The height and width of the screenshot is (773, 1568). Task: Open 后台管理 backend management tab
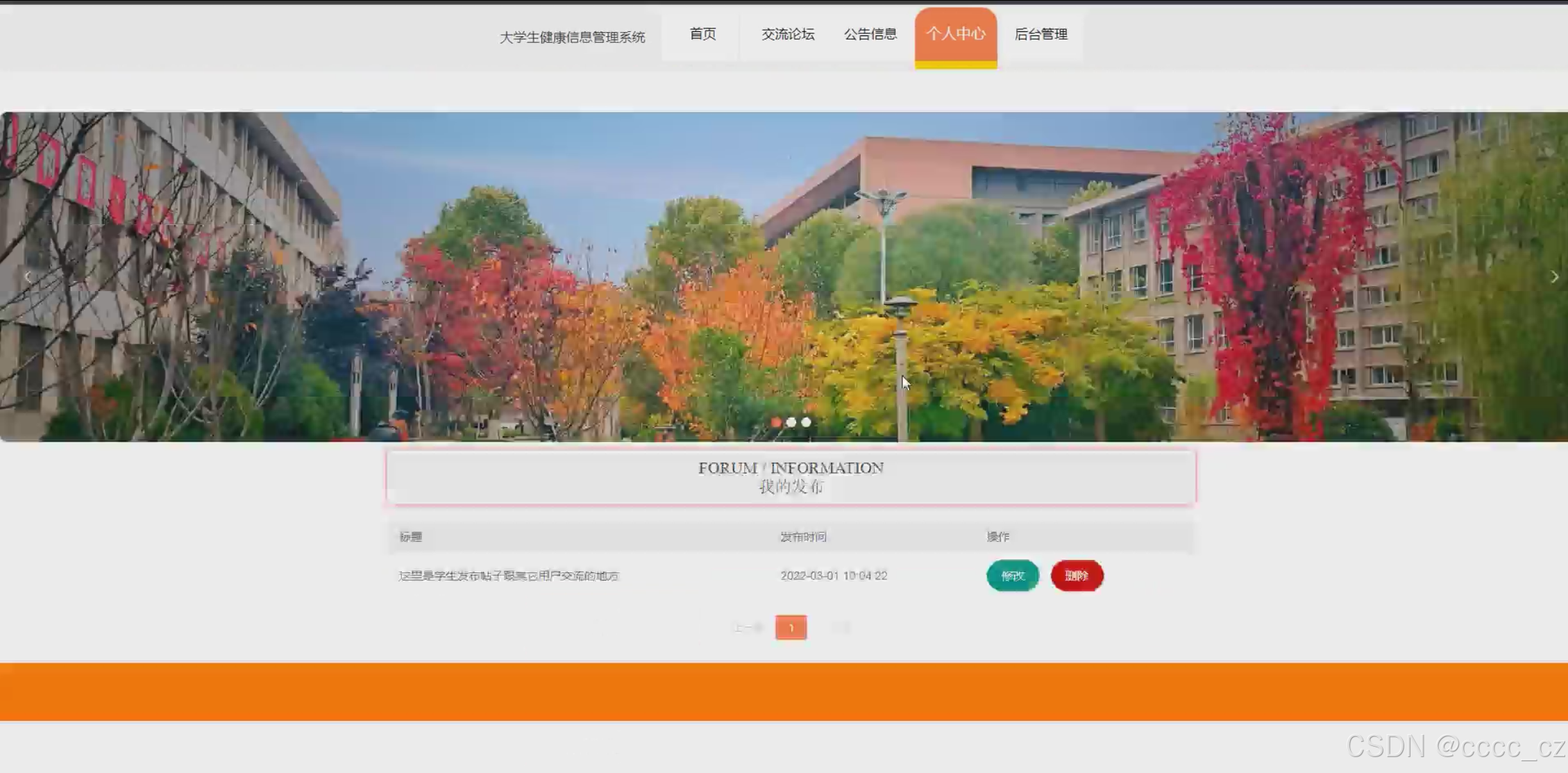pos(1040,34)
